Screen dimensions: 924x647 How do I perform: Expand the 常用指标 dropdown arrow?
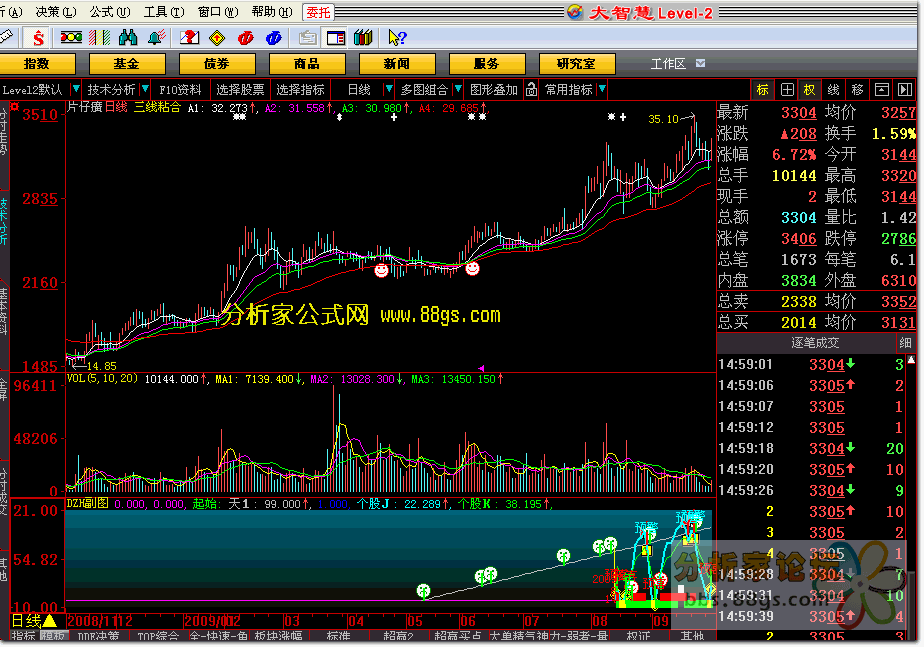[x=602, y=89]
